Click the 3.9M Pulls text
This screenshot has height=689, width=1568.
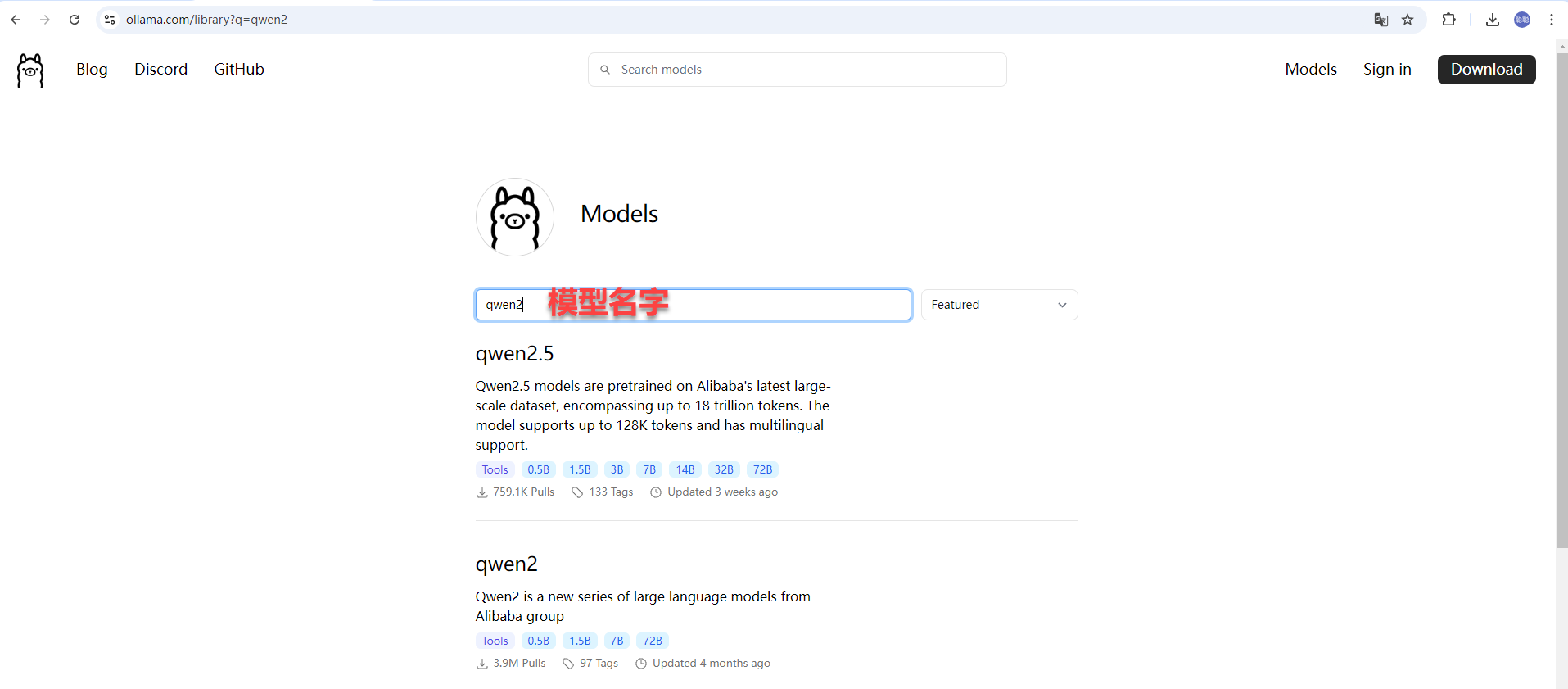click(x=519, y=664)
